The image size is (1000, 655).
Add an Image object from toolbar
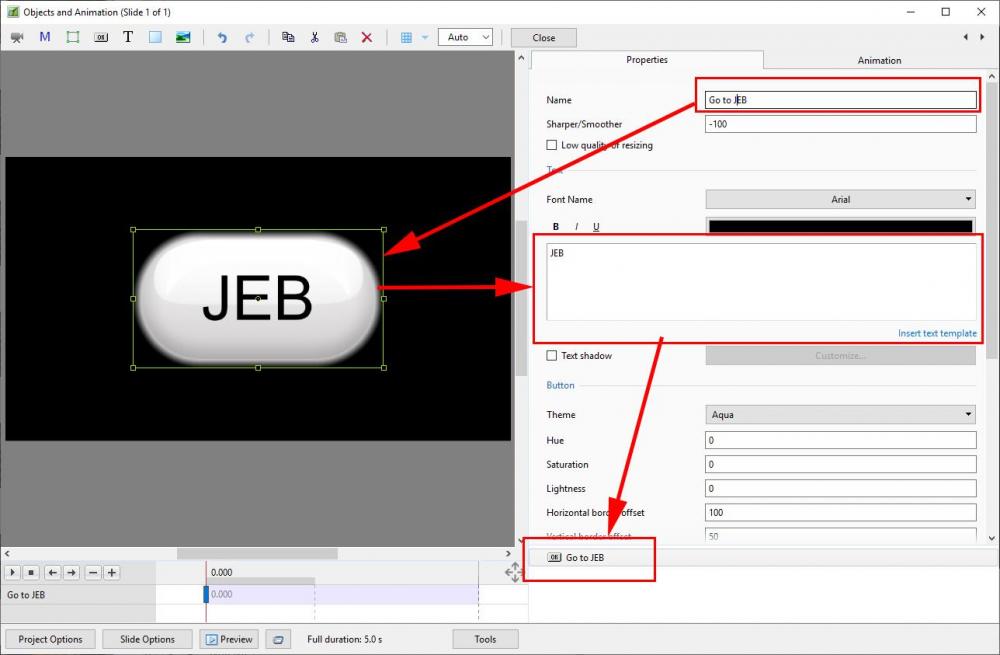[183, 37]
